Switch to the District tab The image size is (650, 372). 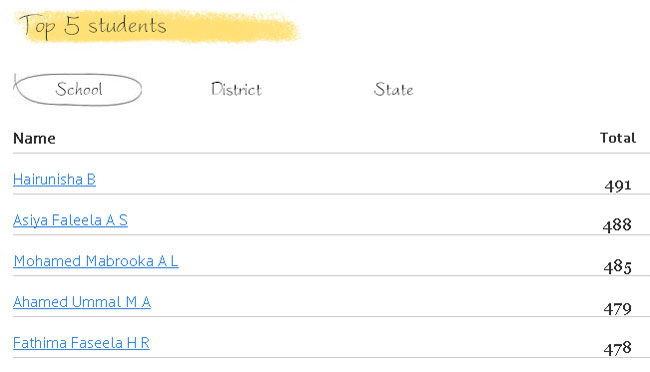coord(236,89)
